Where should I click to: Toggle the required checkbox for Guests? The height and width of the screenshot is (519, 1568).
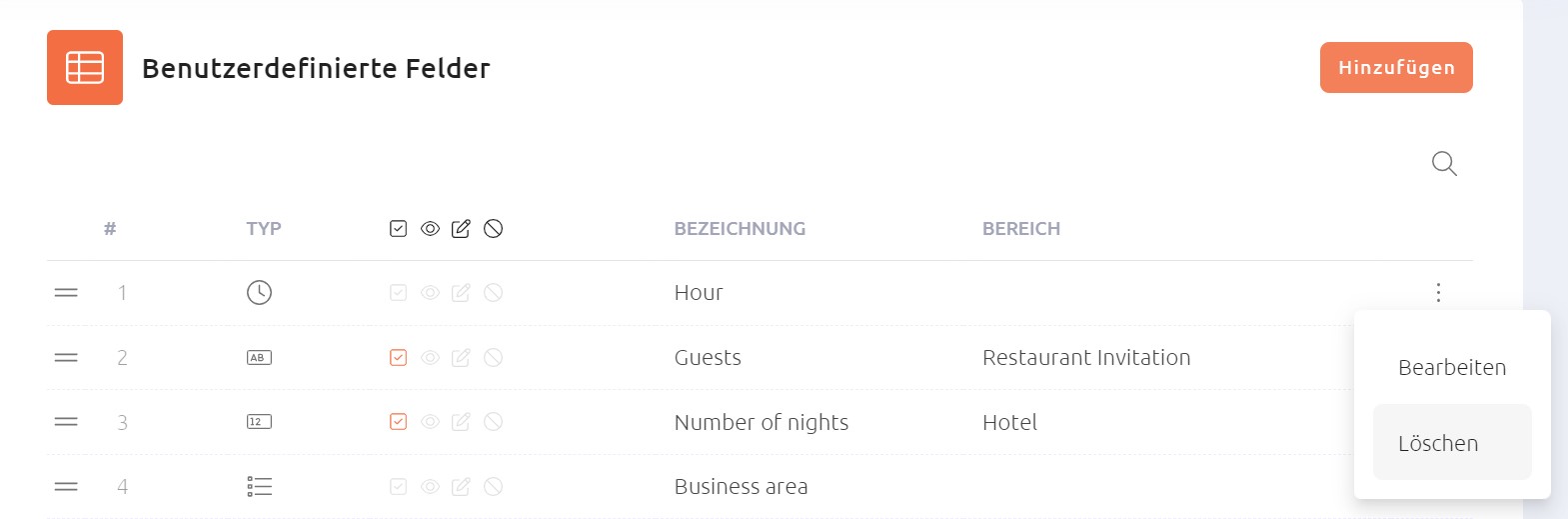398,357
